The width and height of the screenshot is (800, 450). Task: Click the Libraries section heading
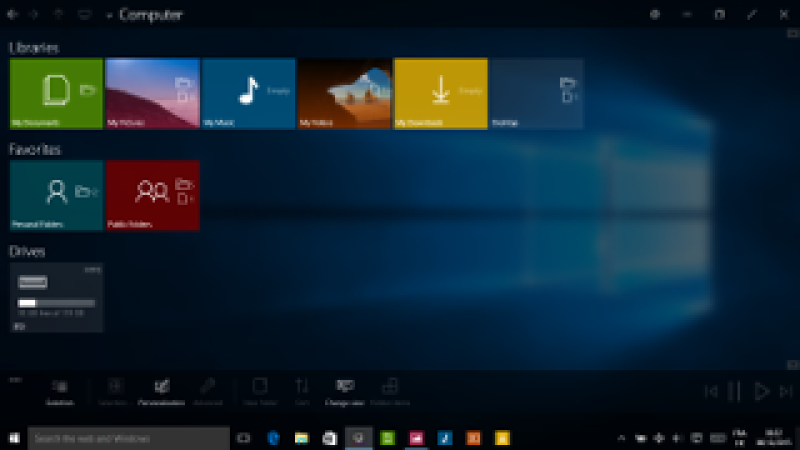pyautogui.click(x=34, y=48)
